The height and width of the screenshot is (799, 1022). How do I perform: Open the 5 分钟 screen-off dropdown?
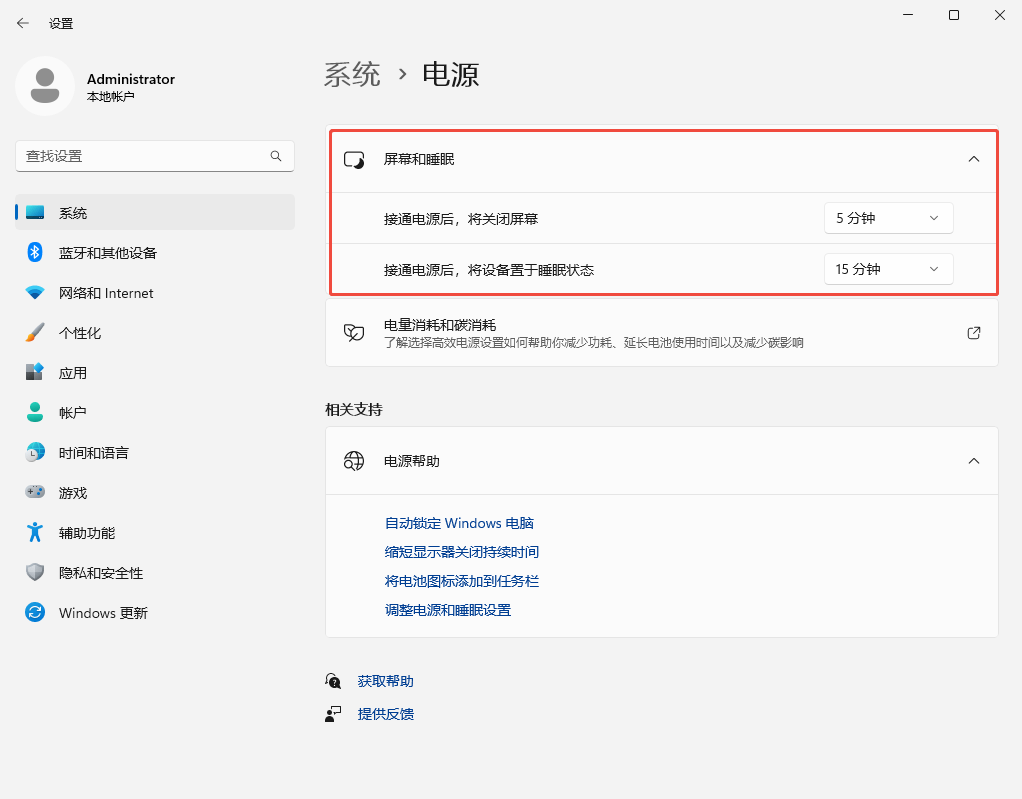tap(888, 218)
